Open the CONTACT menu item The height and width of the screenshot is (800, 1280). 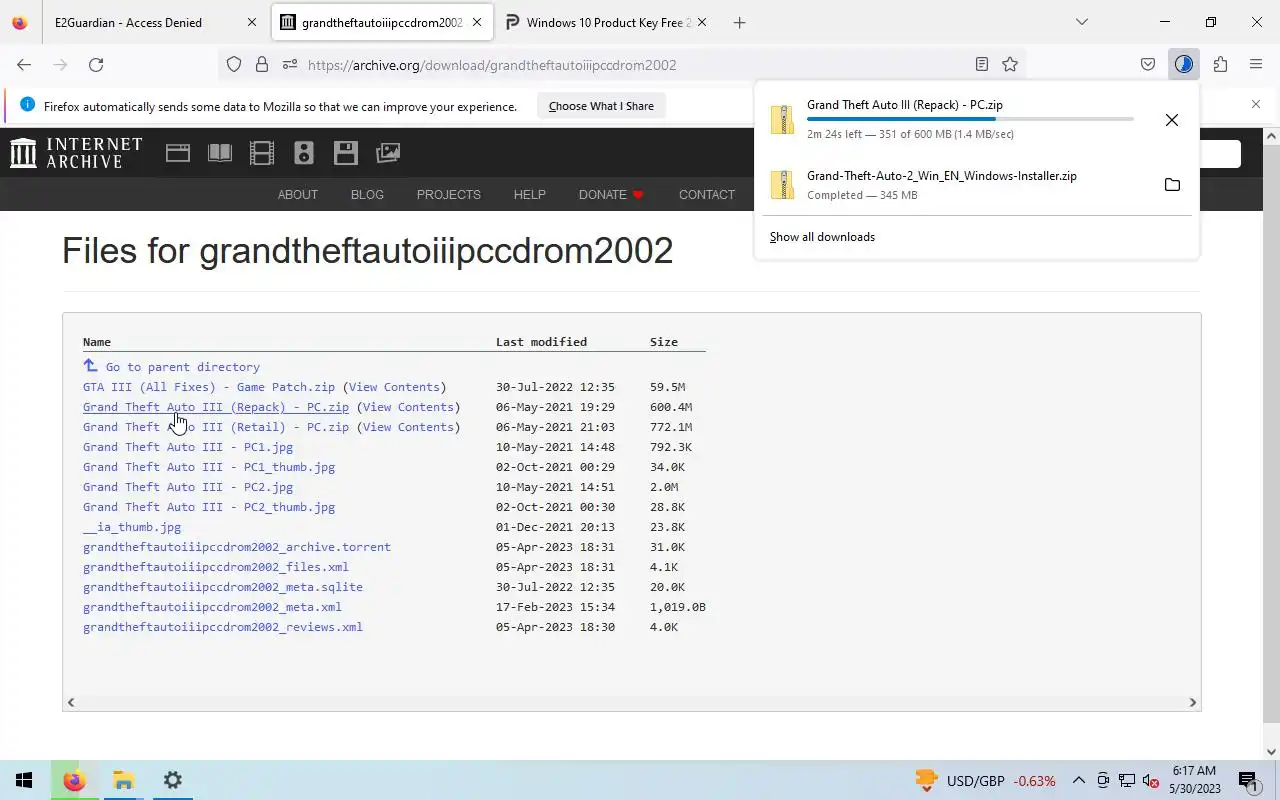707,195
